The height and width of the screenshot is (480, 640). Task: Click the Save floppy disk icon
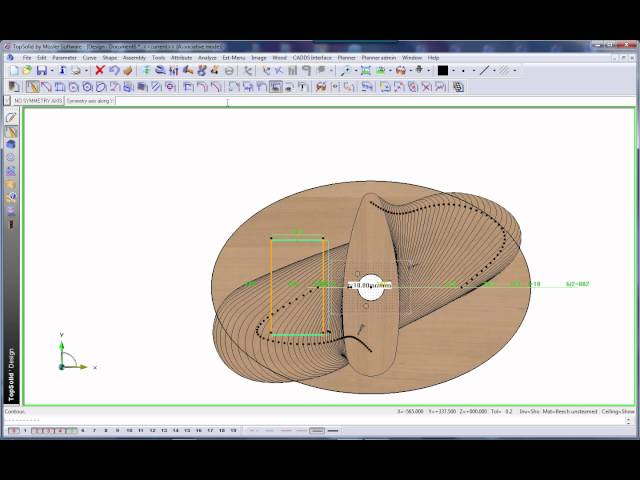40,71
